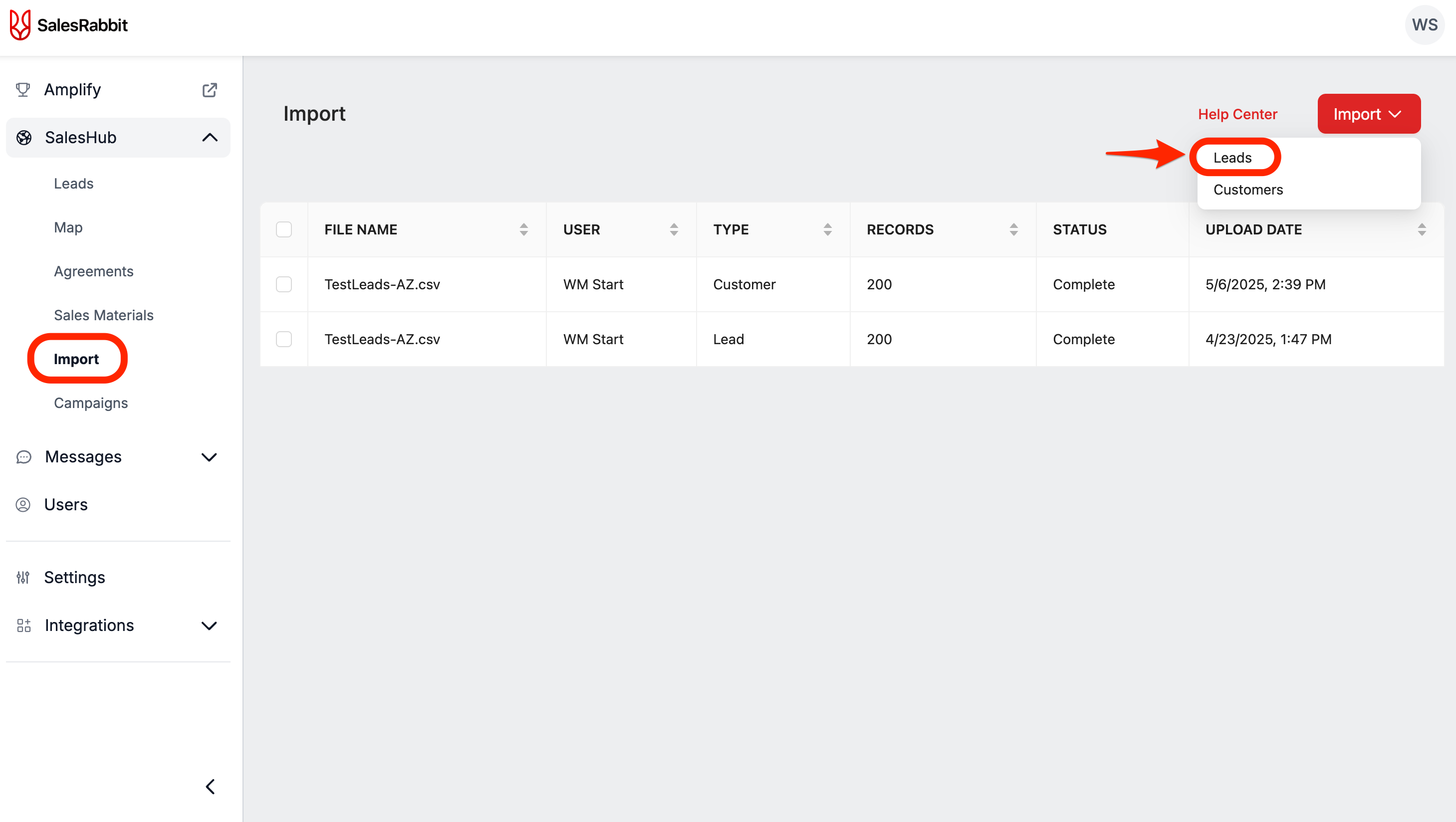Click the FILE NAME column header

point(361,229)
